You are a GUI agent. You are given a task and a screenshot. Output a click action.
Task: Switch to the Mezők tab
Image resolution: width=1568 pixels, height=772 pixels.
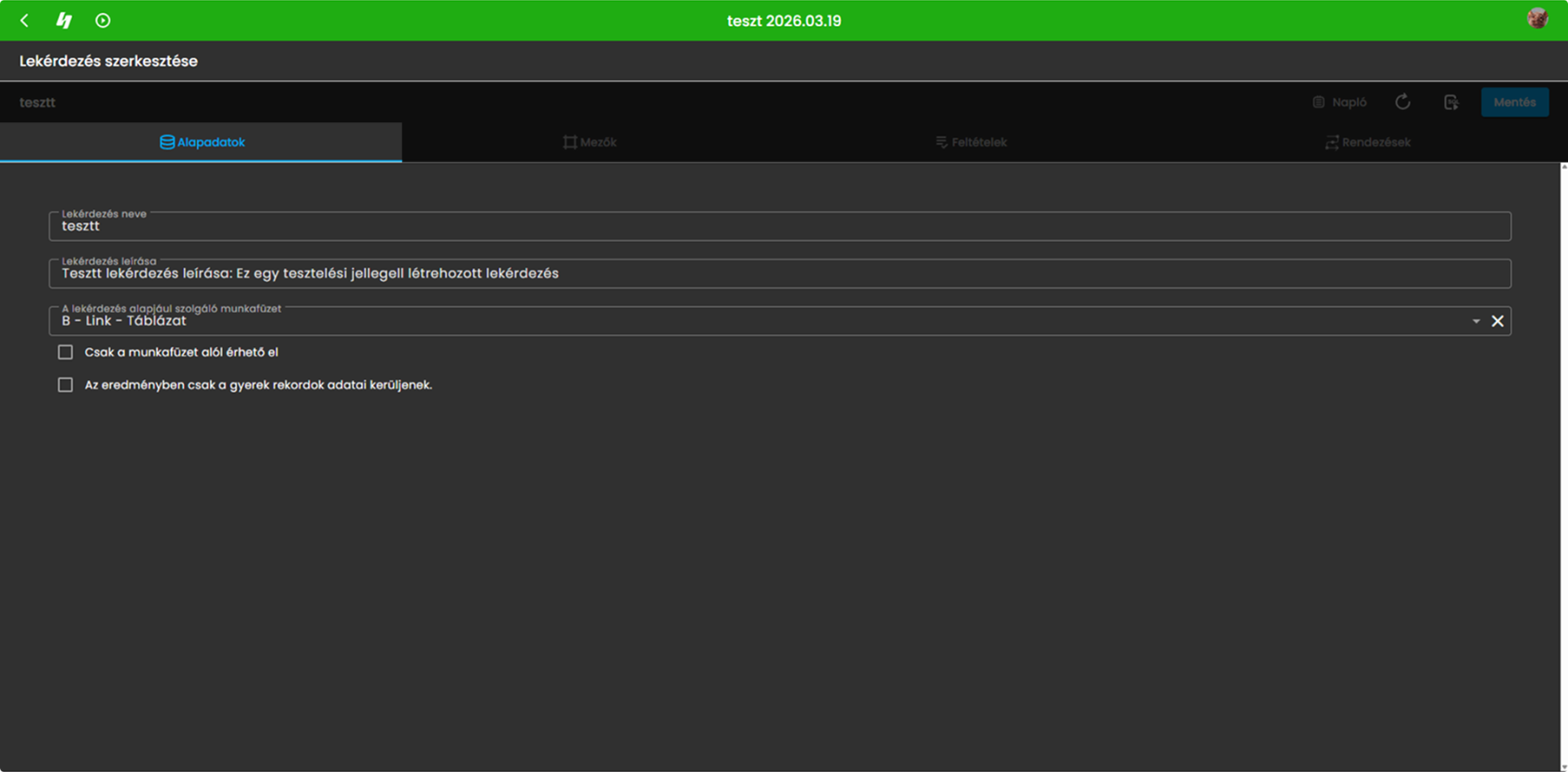pos(589,142)
